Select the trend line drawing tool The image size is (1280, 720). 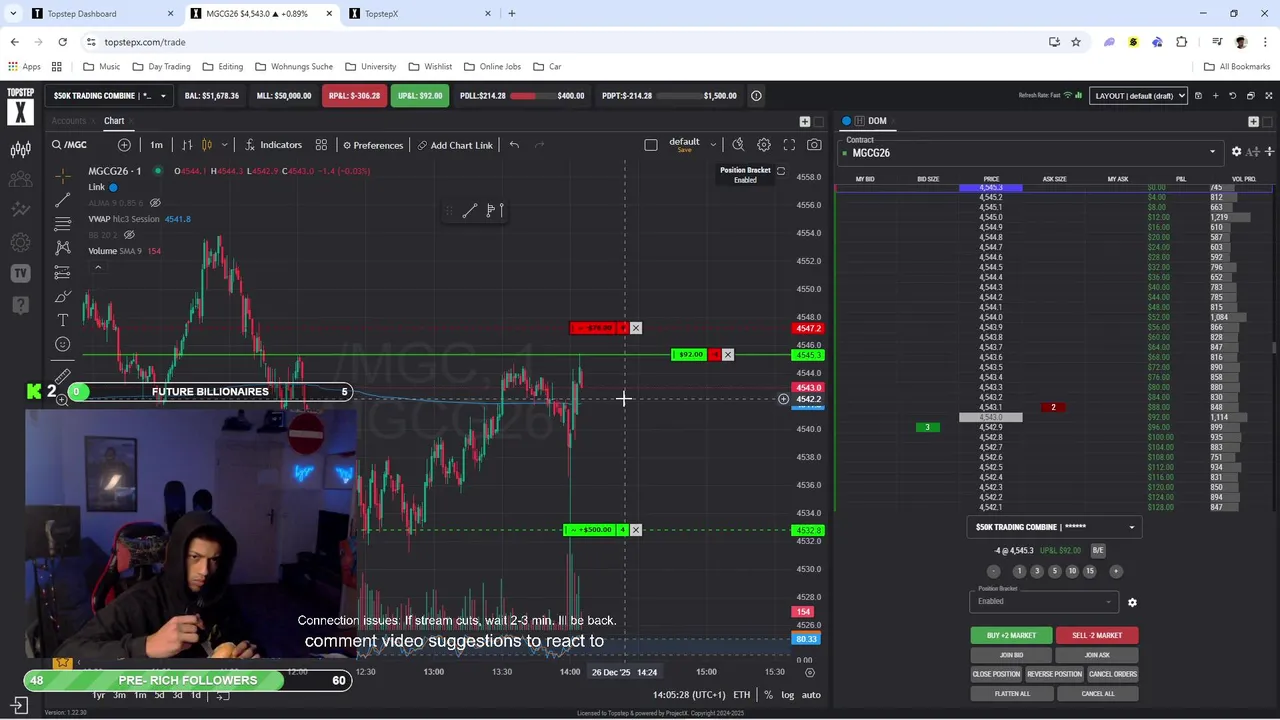[63, 200]
